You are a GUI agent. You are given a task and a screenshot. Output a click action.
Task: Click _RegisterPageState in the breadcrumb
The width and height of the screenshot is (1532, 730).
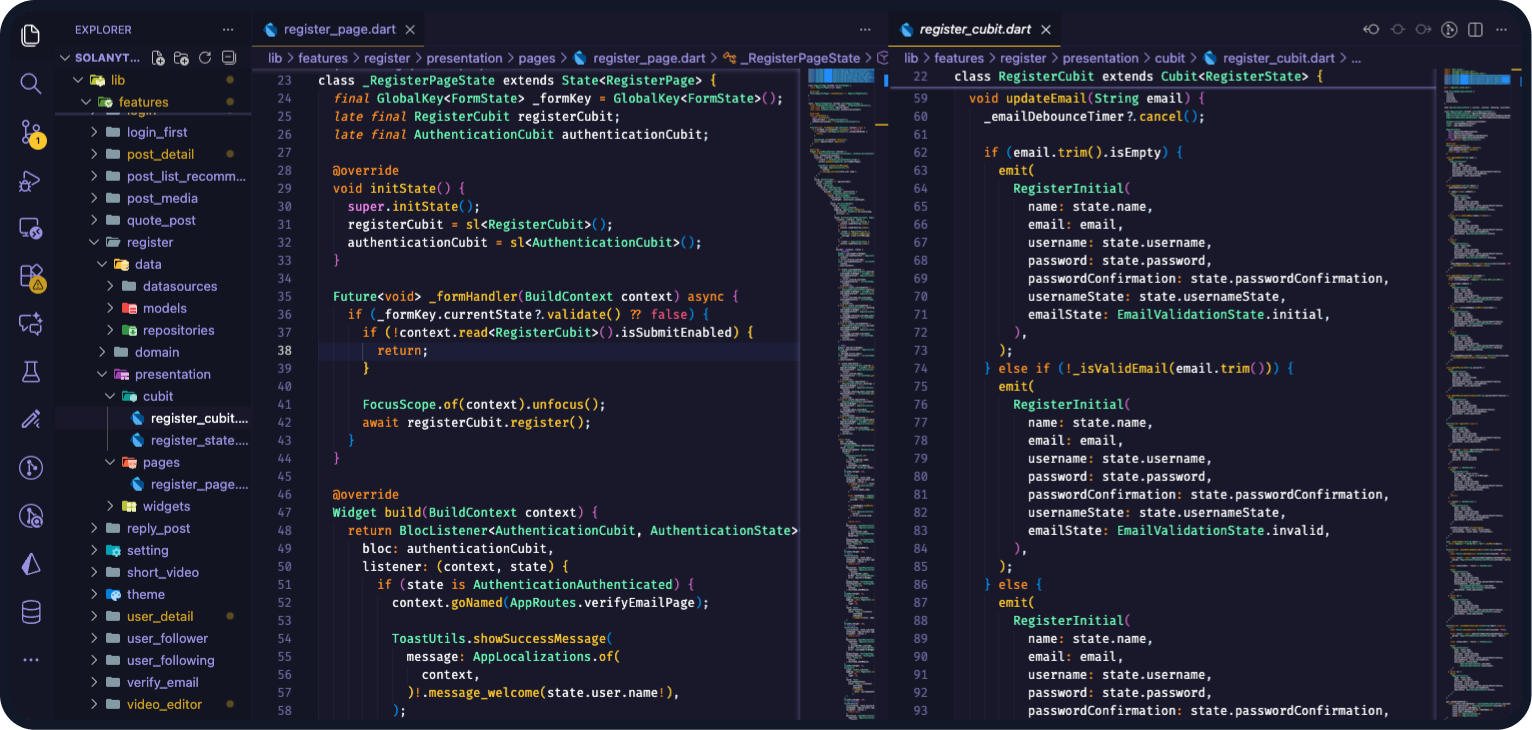coord(799,58)
